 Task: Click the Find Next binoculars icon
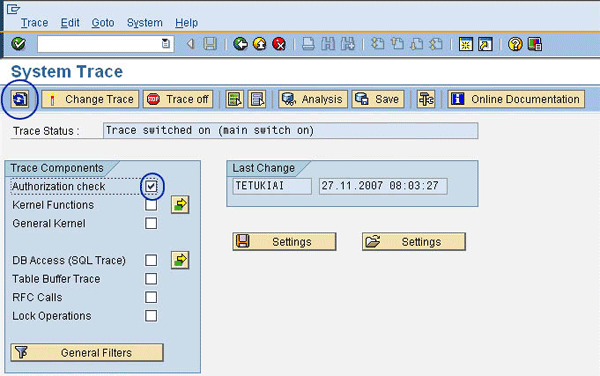[x=348, y=44]
